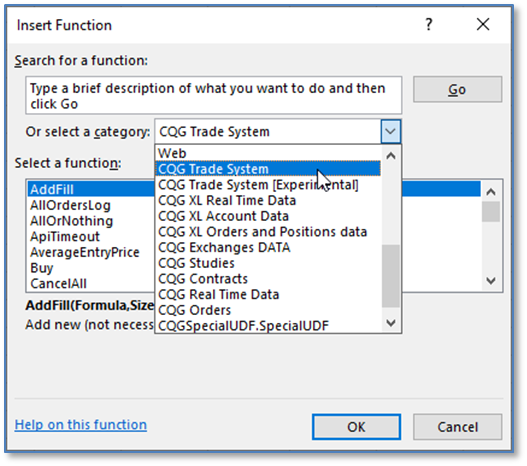
Task: Click up arrow in function list scrollbar
Action: click(x=491, y=192)
